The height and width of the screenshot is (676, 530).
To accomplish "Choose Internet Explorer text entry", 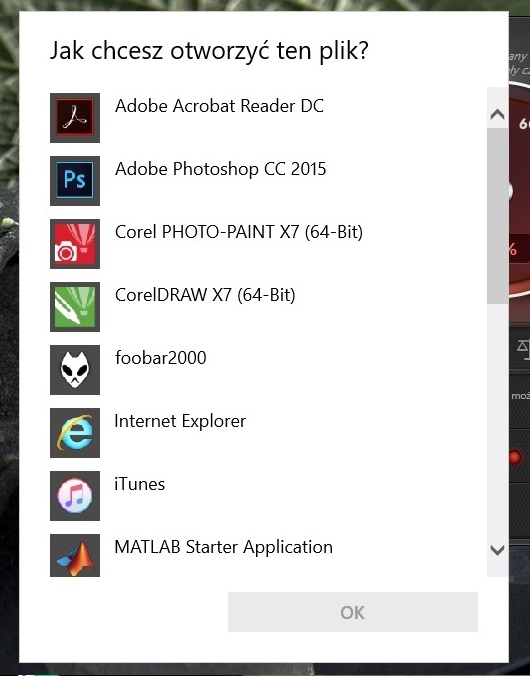I will pyautogui.click(x=180, y=421).
